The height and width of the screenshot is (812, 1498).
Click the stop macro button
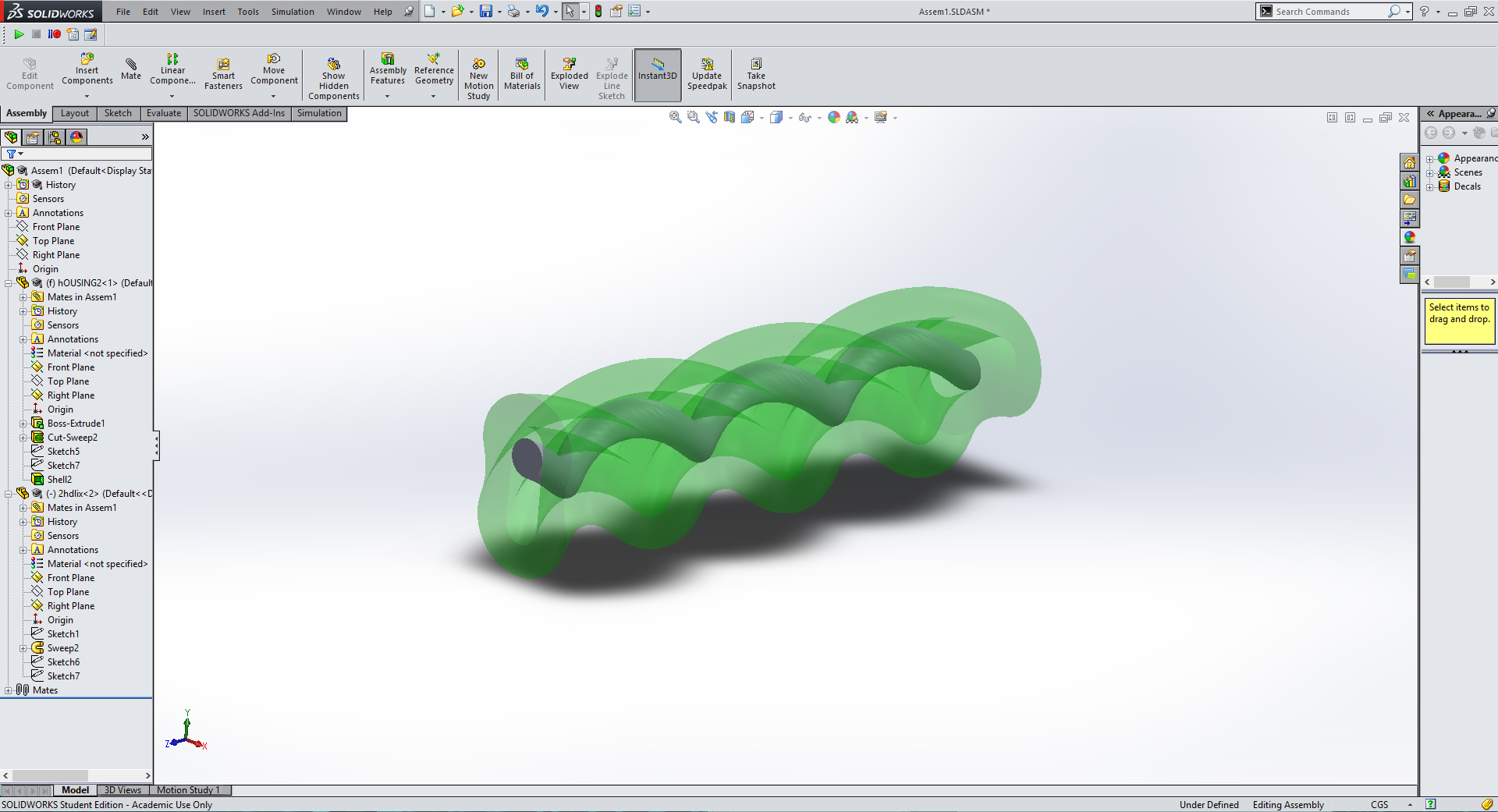point(37,34)
